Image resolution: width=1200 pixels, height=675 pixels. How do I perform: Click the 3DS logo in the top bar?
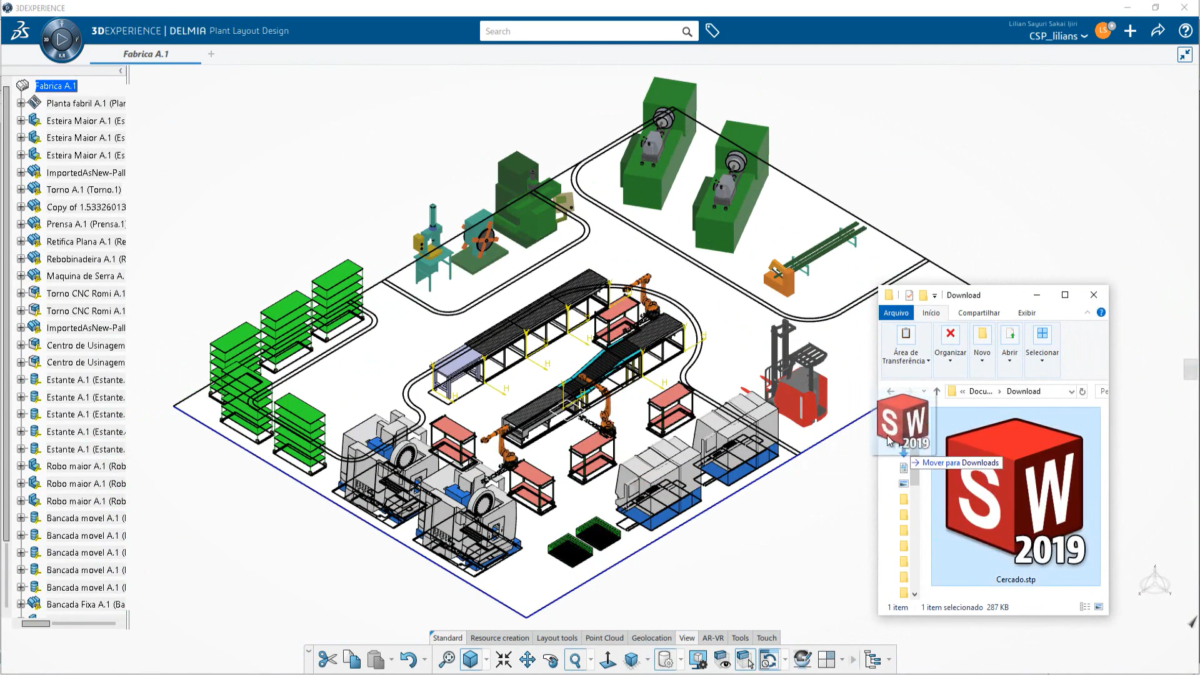click(x=20, y=31)
